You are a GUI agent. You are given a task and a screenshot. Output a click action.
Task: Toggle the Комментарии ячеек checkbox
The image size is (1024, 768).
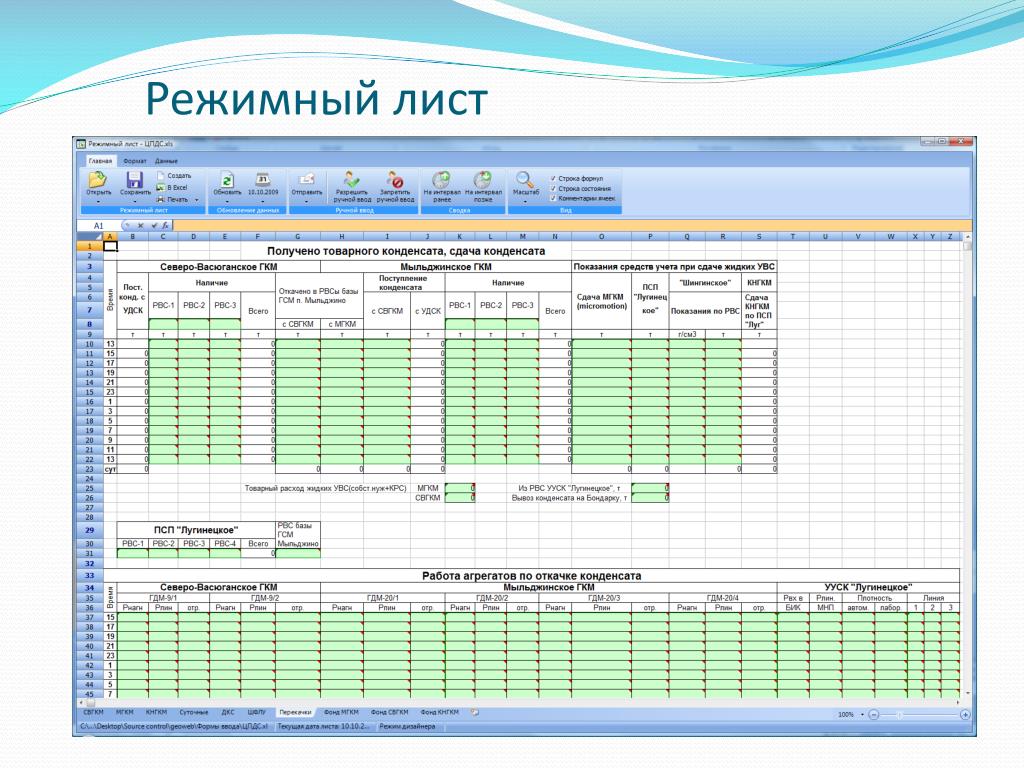553,198
